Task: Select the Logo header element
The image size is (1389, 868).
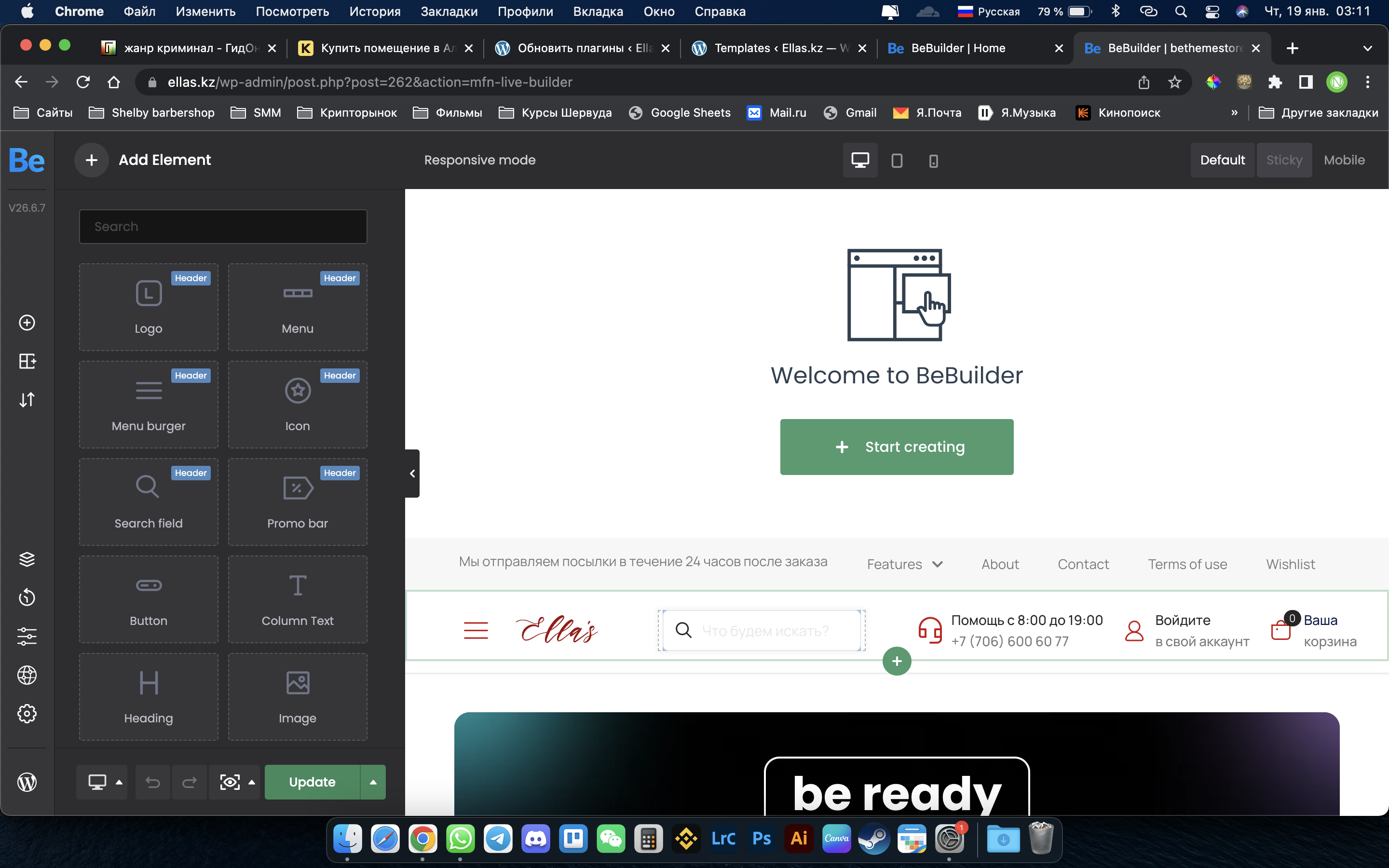Action: [x=149, y=307]
